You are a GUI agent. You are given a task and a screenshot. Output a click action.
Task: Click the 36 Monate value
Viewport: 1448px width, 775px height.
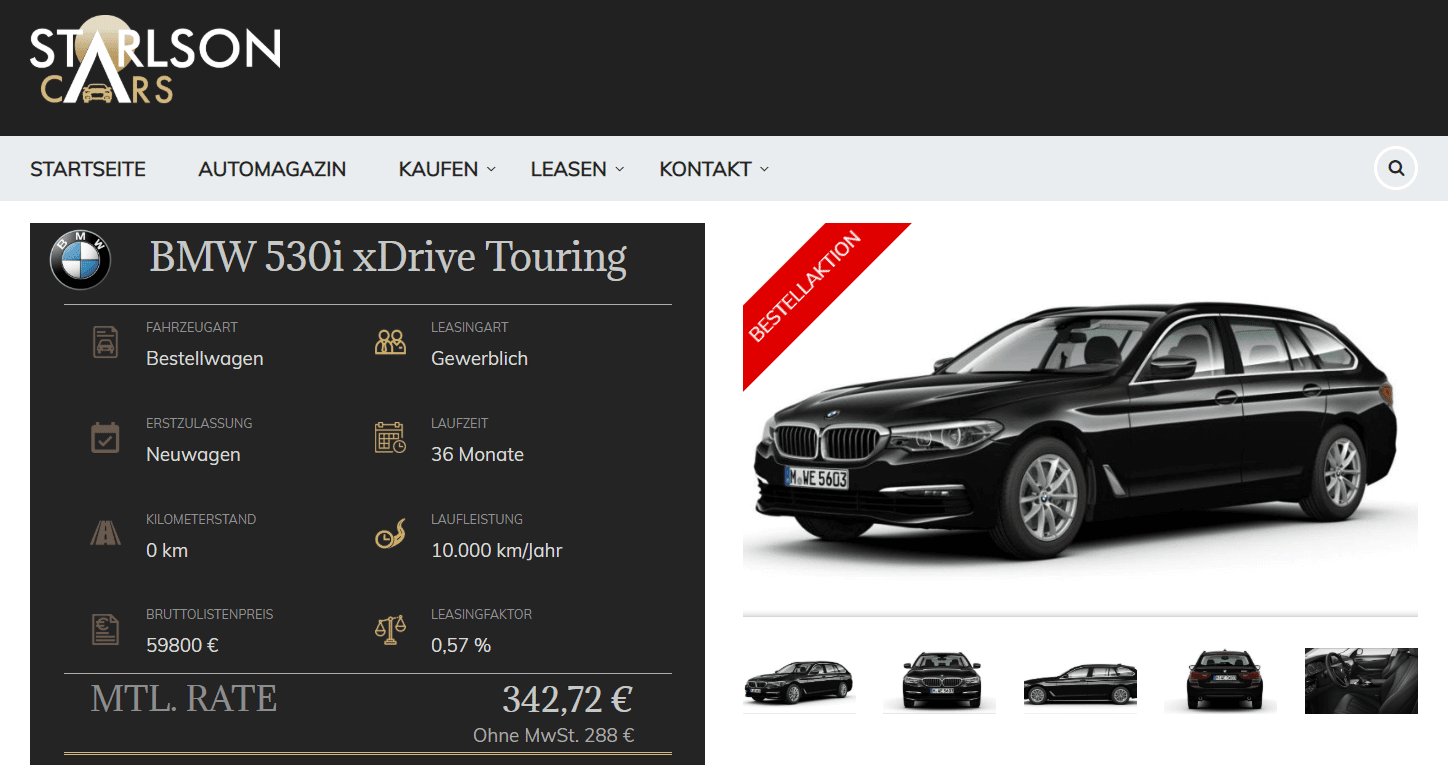477,454
